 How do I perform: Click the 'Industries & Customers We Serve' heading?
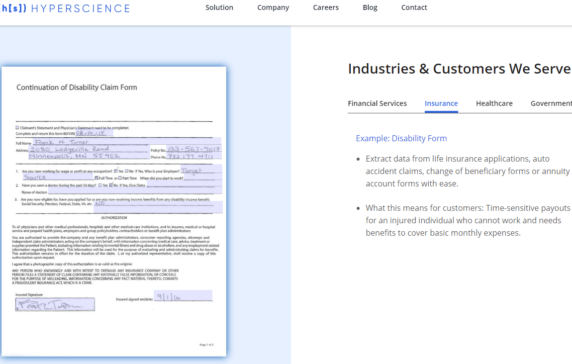[x=459, y=69]
